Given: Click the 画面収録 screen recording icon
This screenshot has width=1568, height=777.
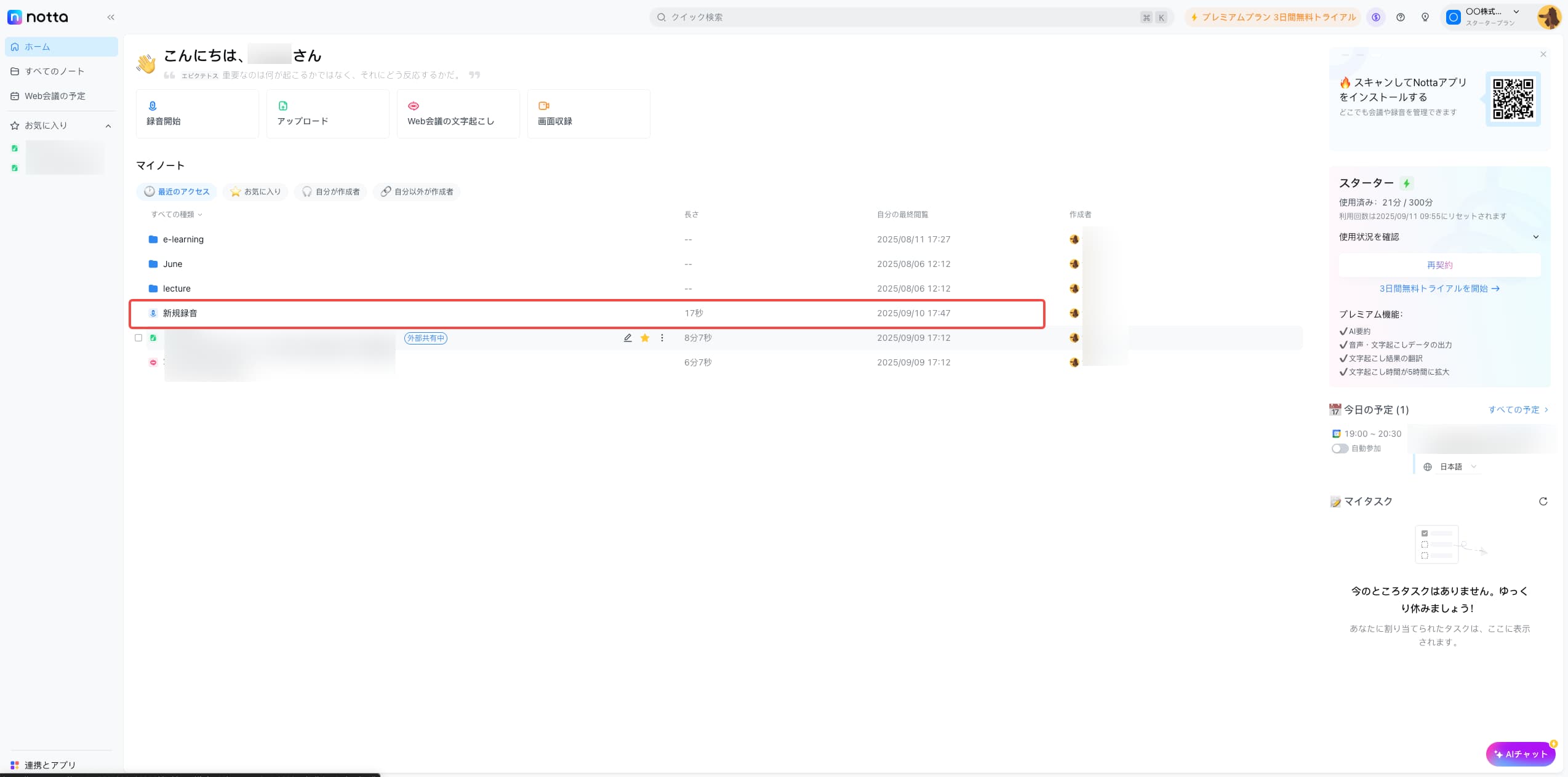Looking at the screenshot, I should click(x=543, y=106).
